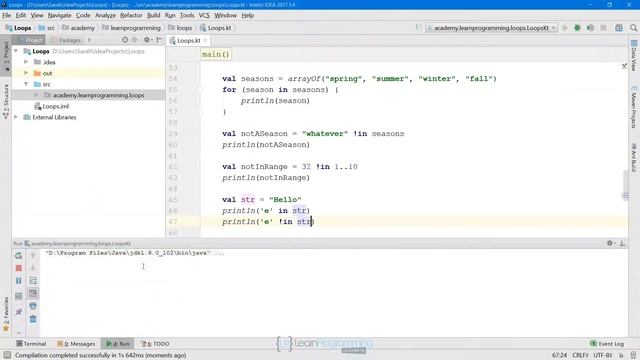Open the Navigate menu
The height and width of the screenshot is (360, 640).
coord(59,15)
